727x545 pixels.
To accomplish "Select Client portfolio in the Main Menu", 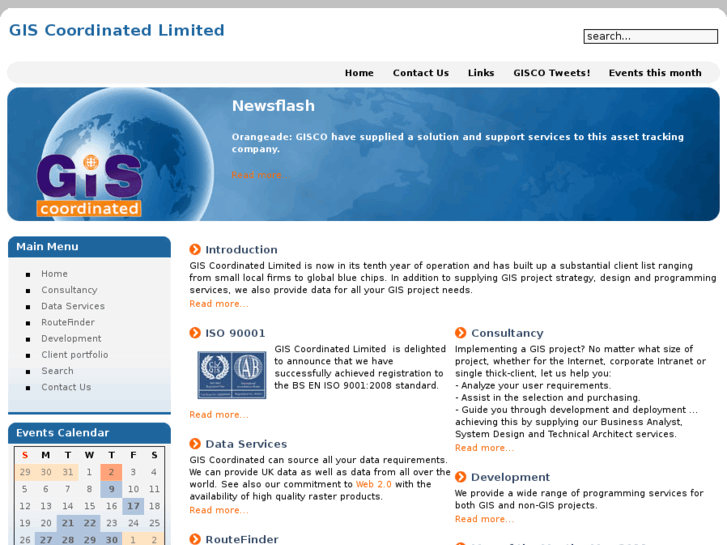I will pyautogui.click(x=75, y=355).
